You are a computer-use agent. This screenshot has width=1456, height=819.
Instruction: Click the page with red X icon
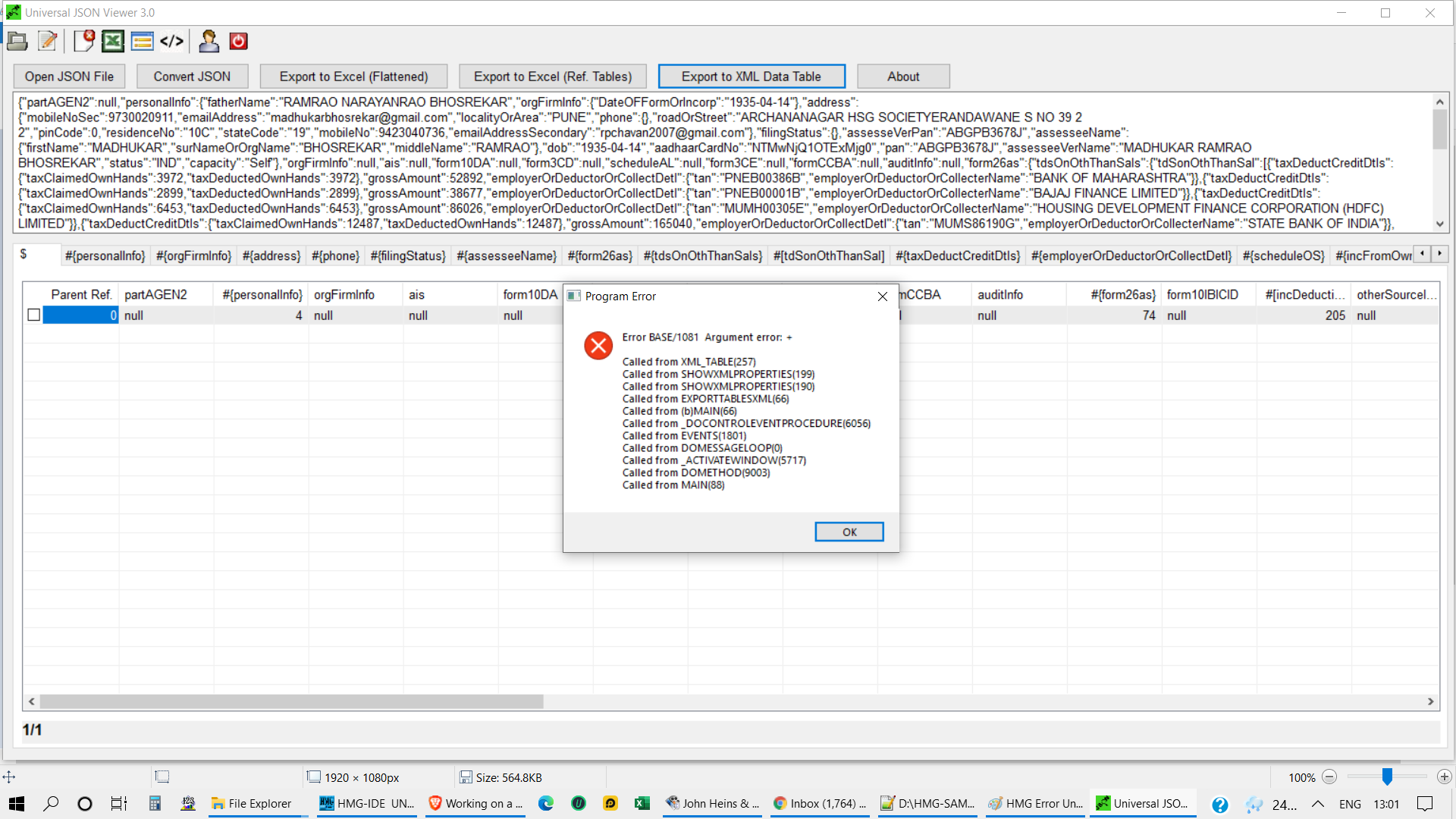tap(83, 42)
